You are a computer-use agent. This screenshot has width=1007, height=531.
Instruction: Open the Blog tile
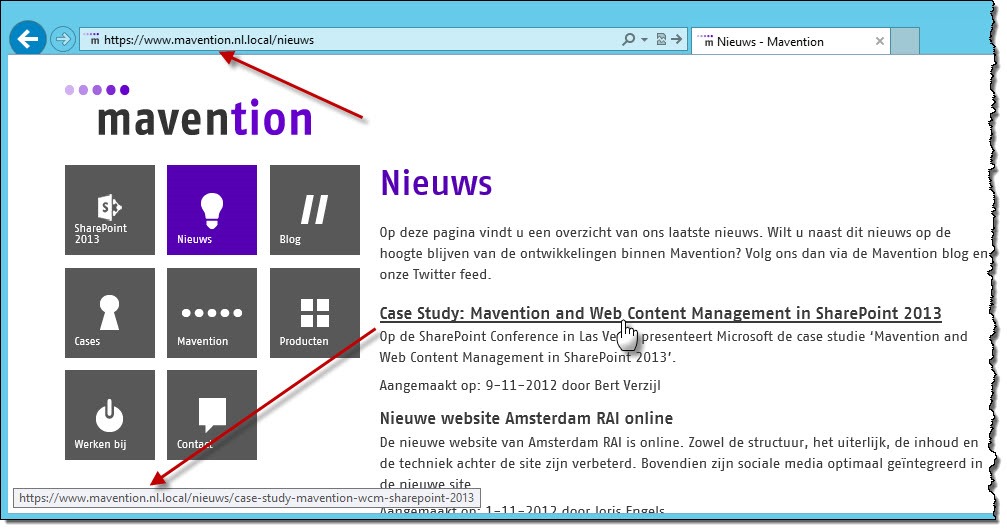(x=315, y=210)
